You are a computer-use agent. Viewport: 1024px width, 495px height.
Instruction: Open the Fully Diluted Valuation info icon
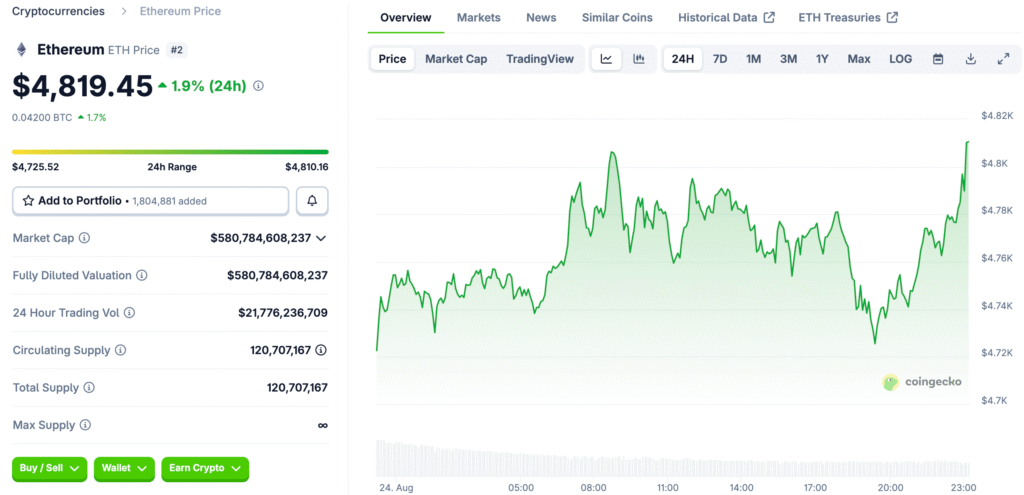(x=142, y=276)
